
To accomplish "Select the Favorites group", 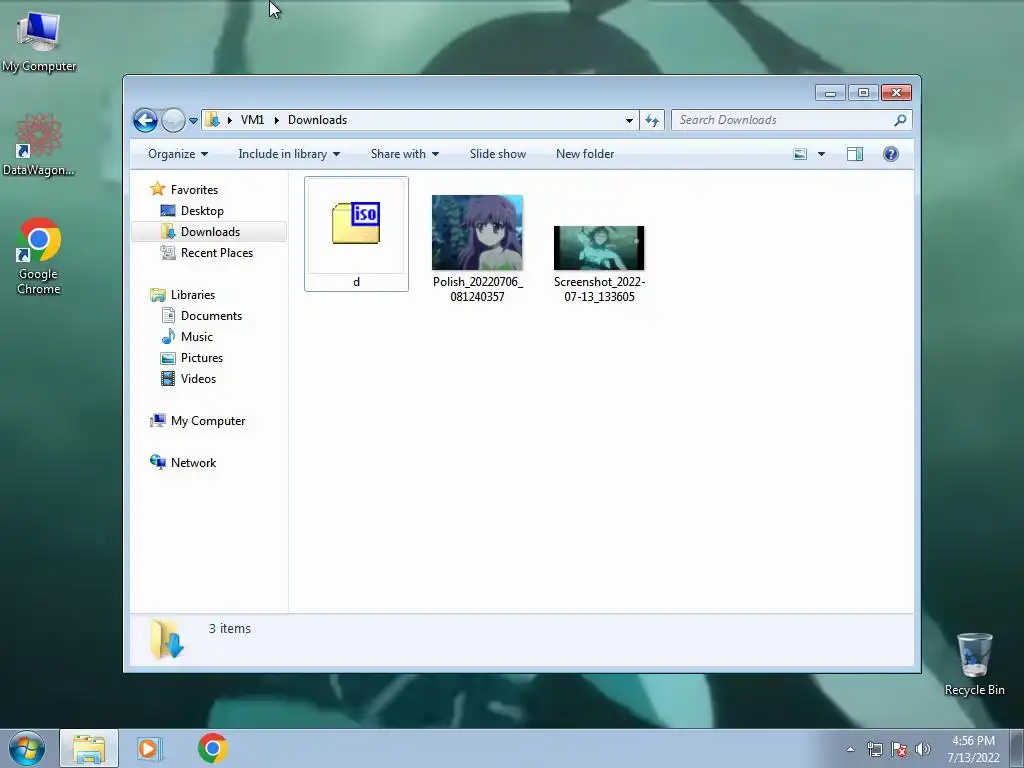I will pos(194,189).
